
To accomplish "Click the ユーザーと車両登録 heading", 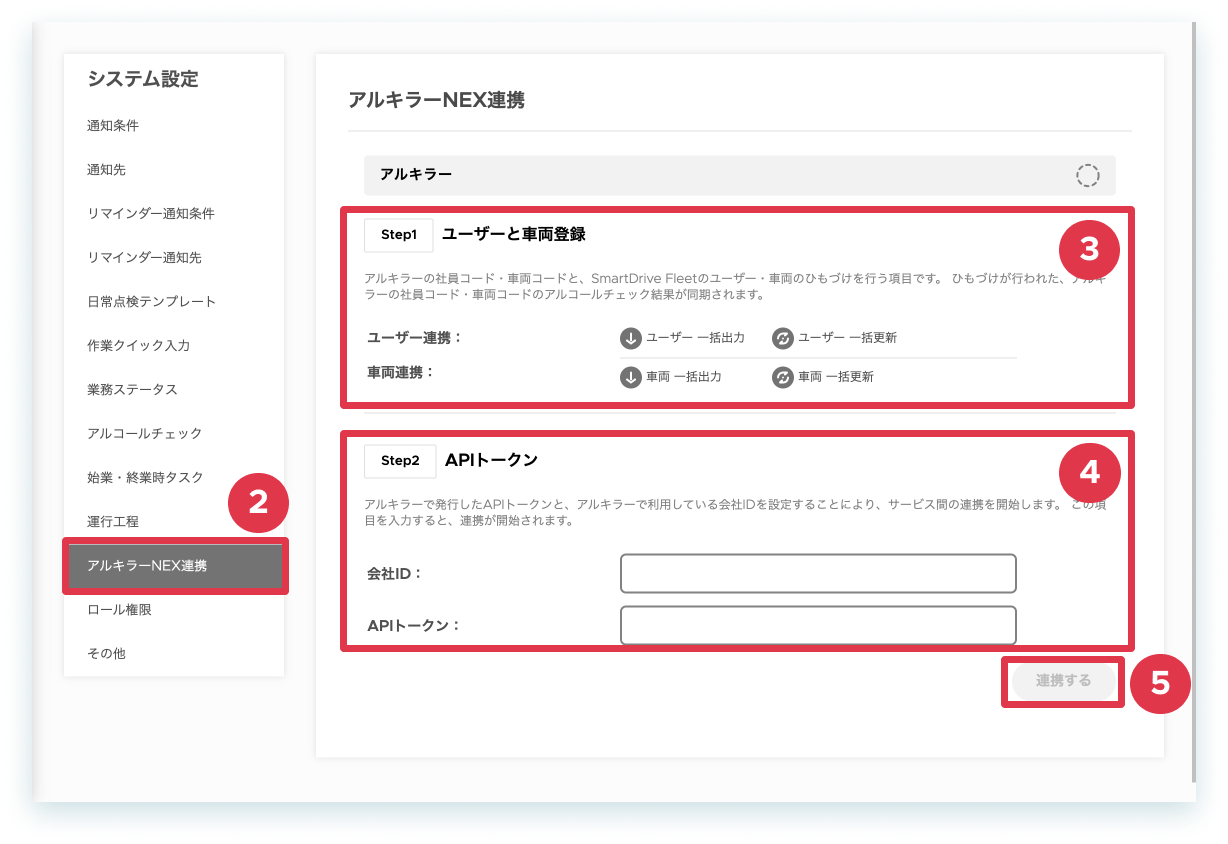I will 514,235.
